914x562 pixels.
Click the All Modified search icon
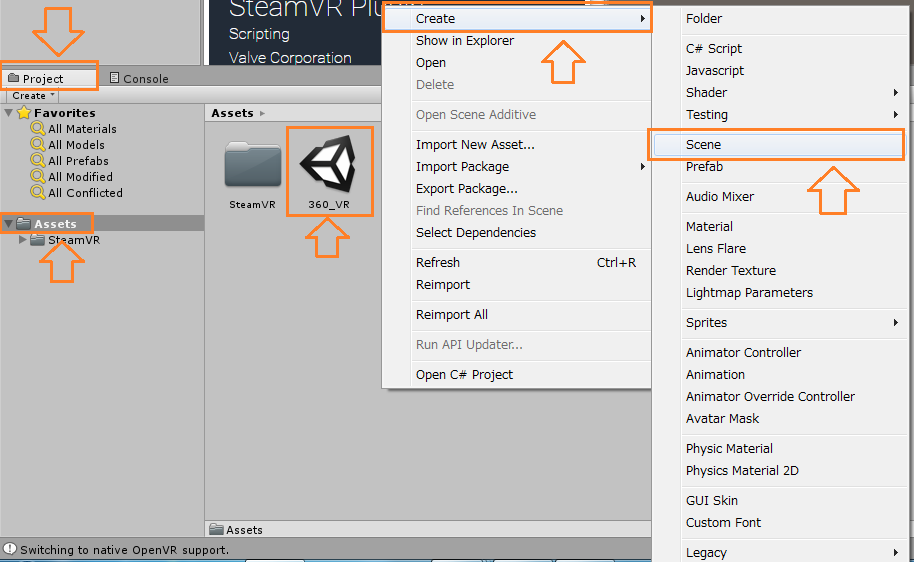tap(38, 176)
